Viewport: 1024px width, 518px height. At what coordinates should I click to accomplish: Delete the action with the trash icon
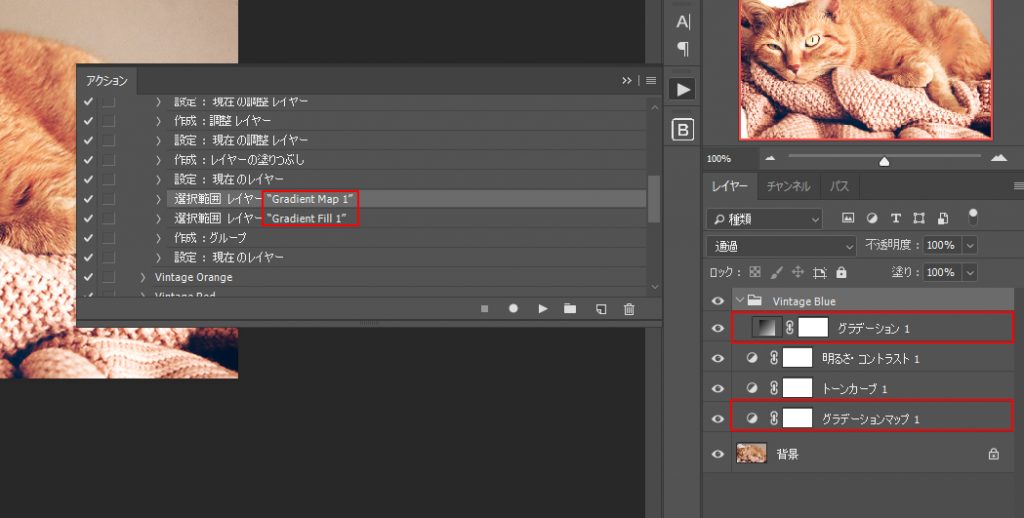pos(629,309)
